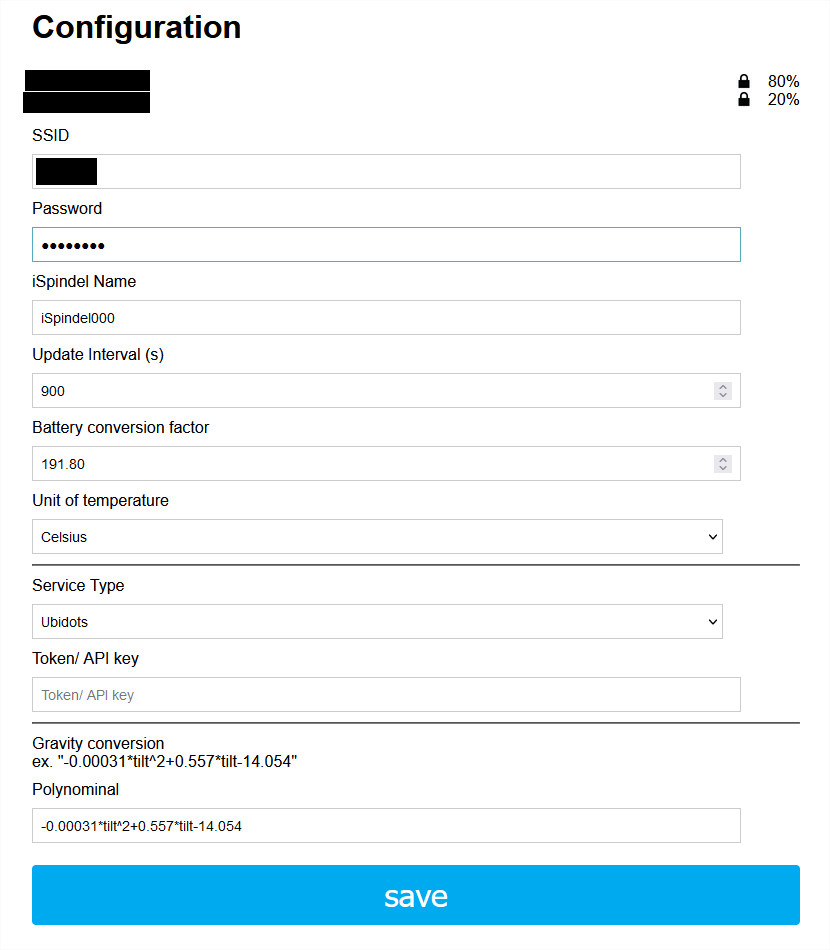Click the Polynominal formula field
Screen dimensions: 830x950
click(386, 825)
